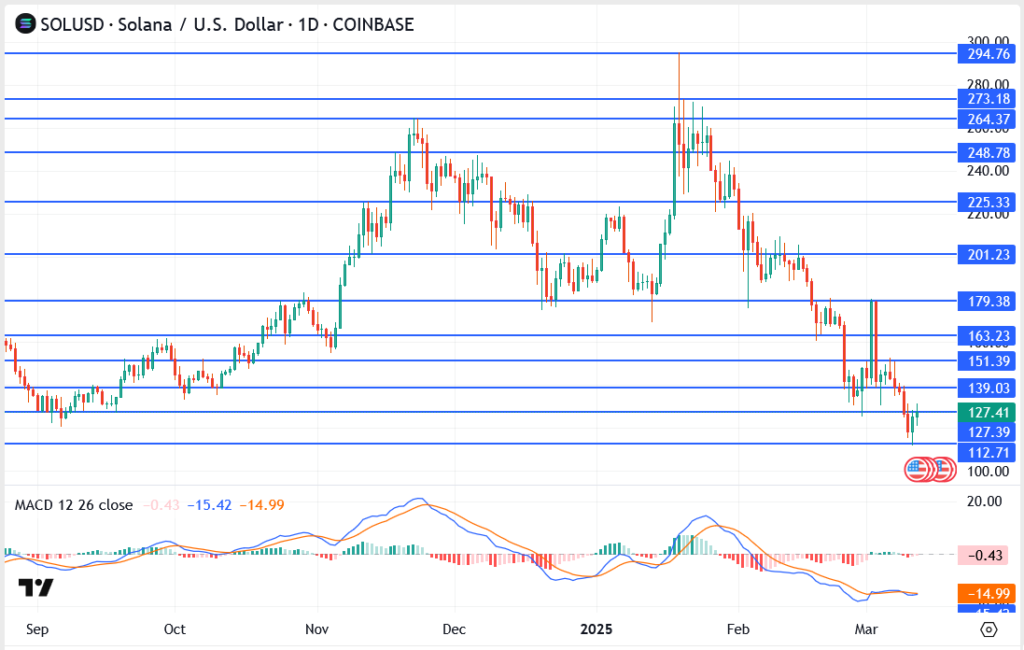Click the 201.23 price level label
This screenshot has width=1024, height=650.
(x=987, y=254)
